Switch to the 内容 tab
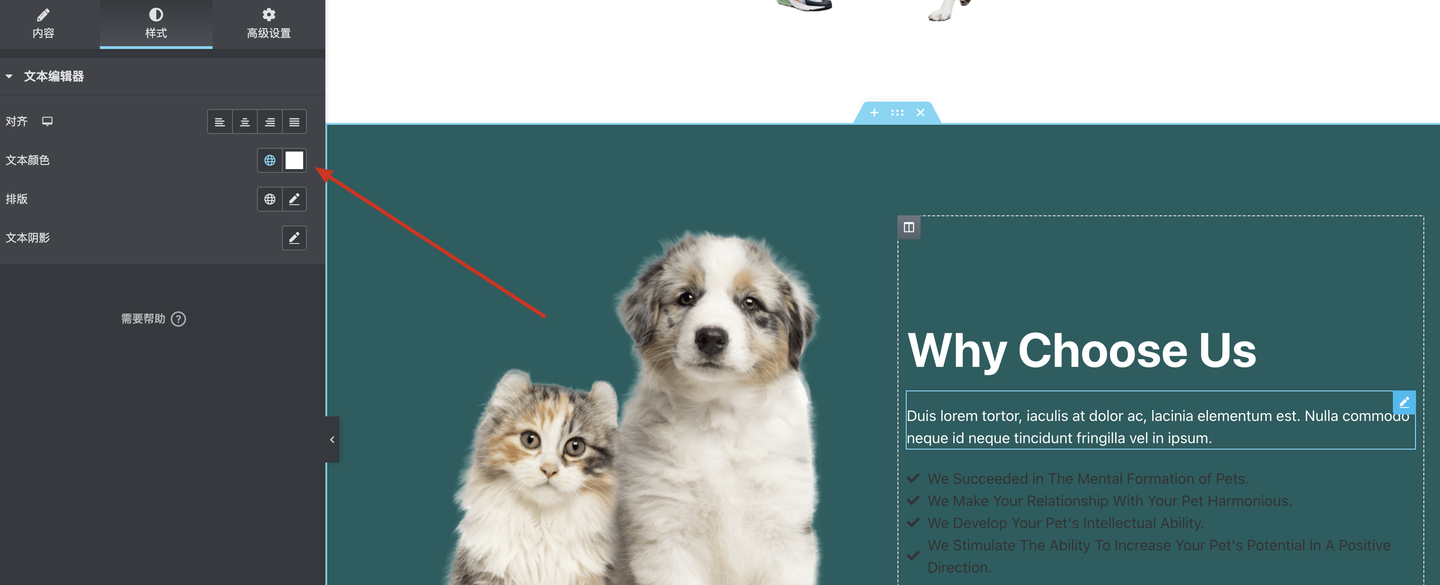This screenshot has height=585, width=1440. pos(43,24)
